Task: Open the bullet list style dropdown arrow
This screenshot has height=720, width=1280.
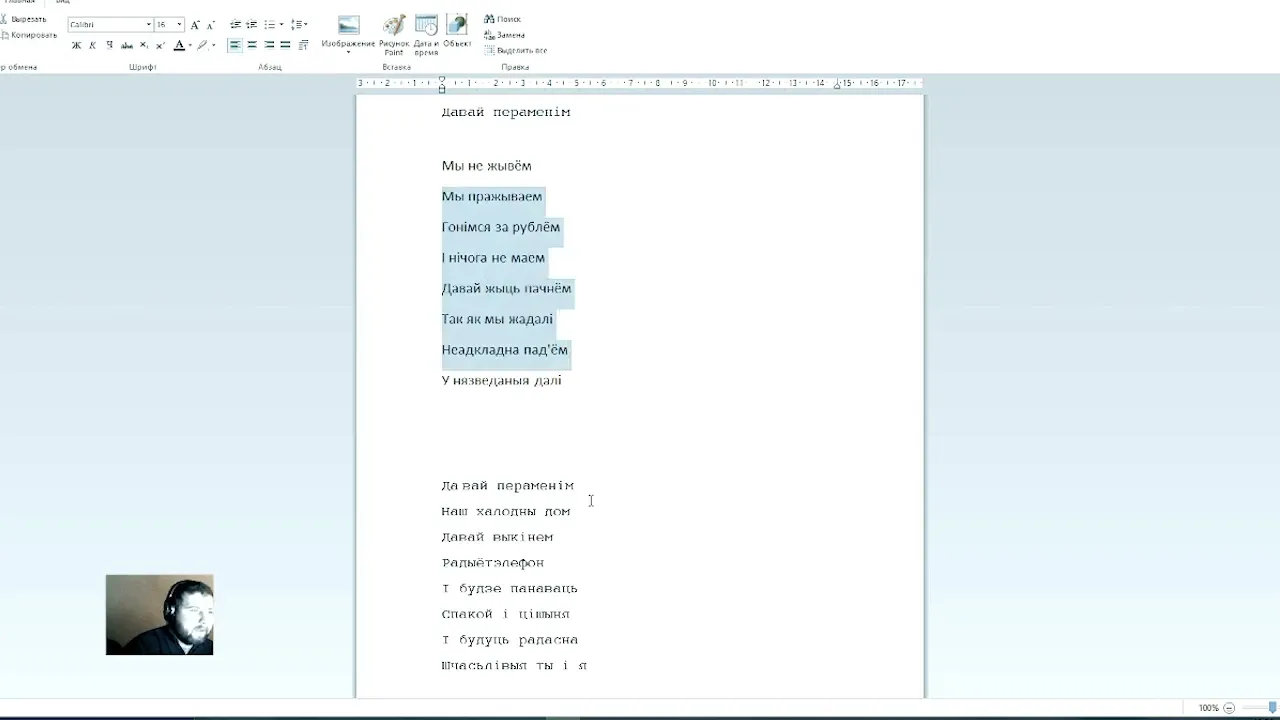Action: 281,25
